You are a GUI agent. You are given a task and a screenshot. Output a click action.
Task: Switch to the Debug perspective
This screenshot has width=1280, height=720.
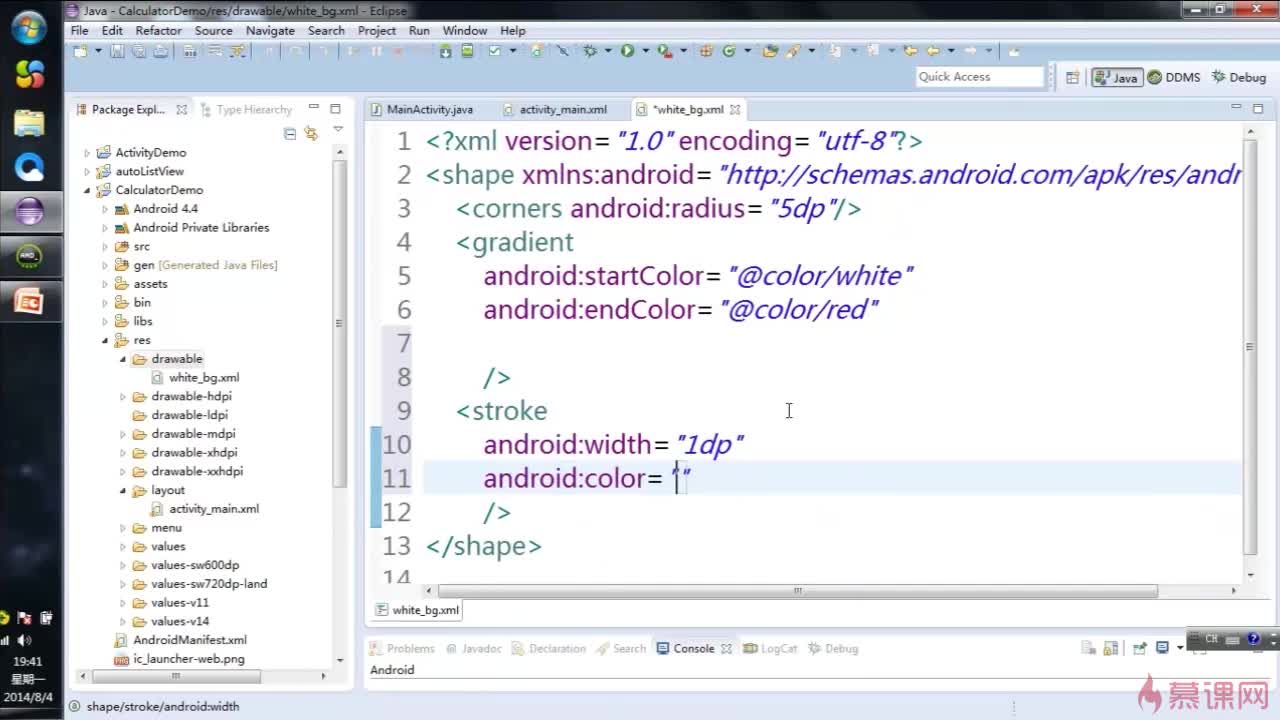pyautogui.click(x=1239, y=77)
